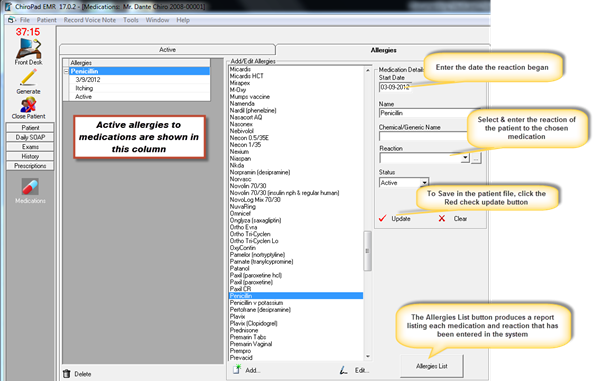
Task: Collapse the Penicillin tree node
Action: pyautogui.click(x=66, y=71)
